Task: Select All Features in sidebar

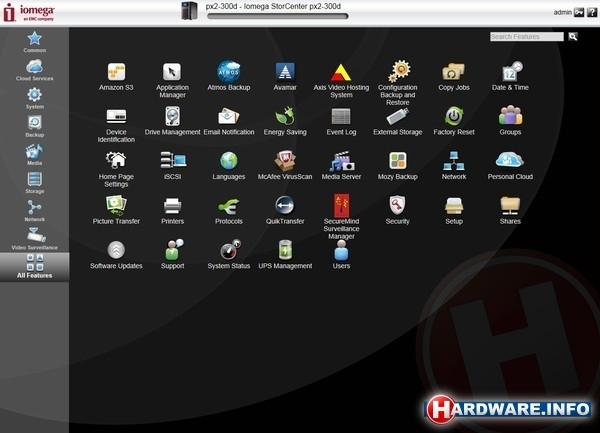Action: point(34,267)
